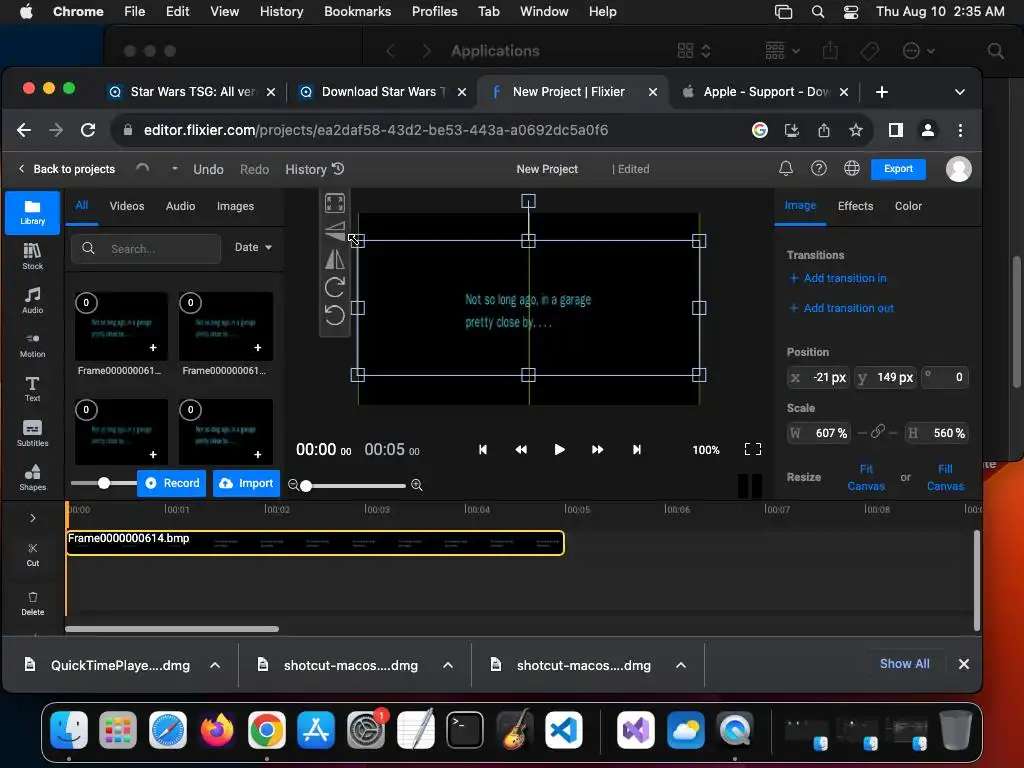Adjust the thumbnail size slider
Image resolution: width=1024 pixels, height=768 pixels.
pos(104,483)
